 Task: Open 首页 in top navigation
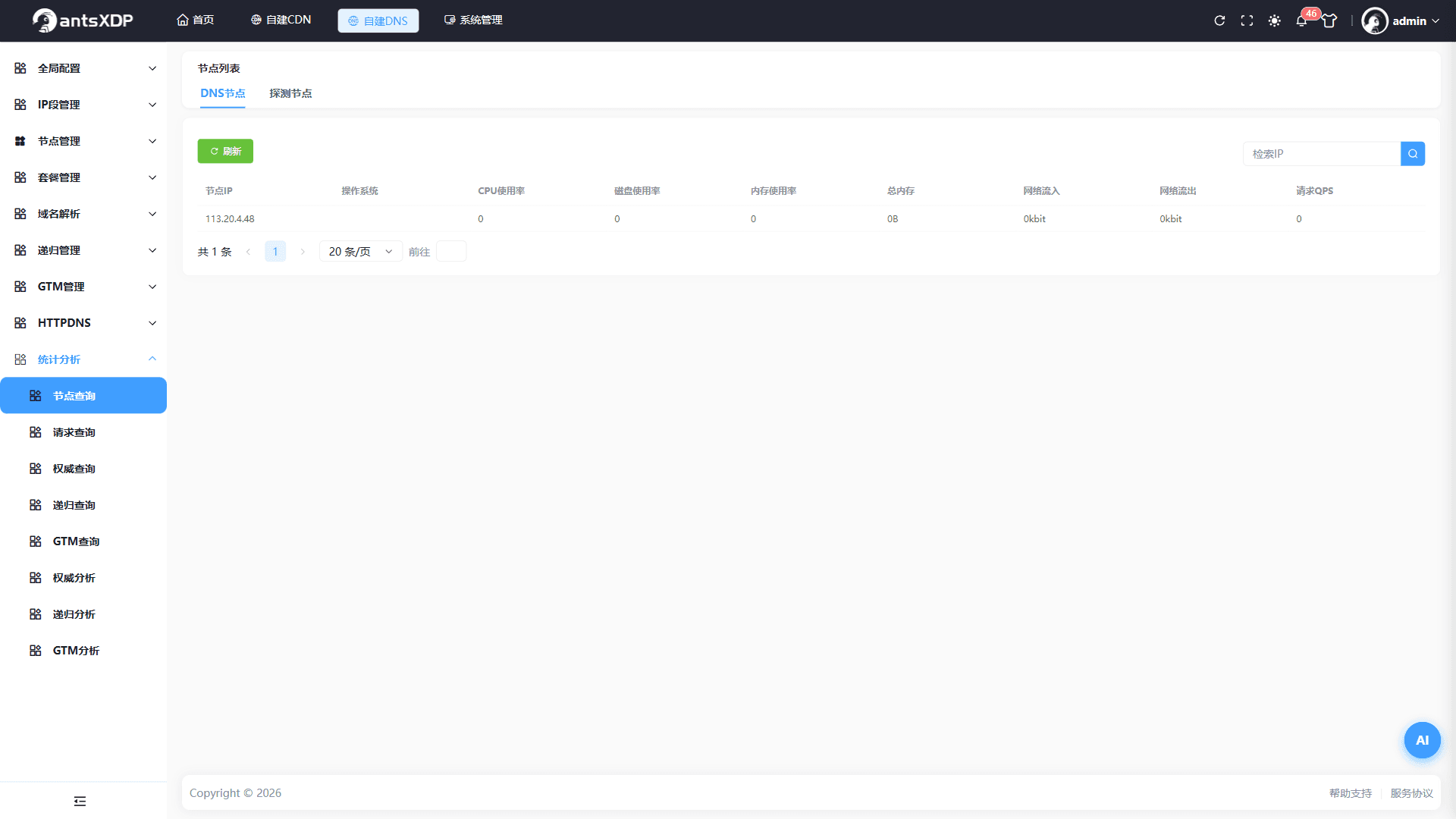coord(196,20)
